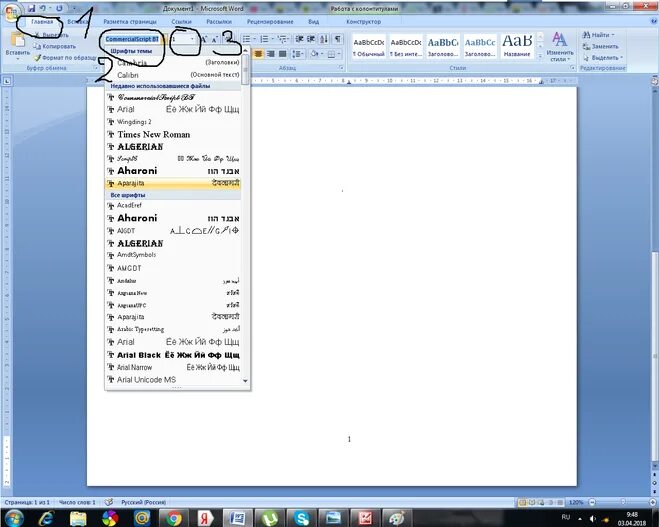Open Skype from the taskbar
Screen dimensions: 659x527
tap(301, 518)
